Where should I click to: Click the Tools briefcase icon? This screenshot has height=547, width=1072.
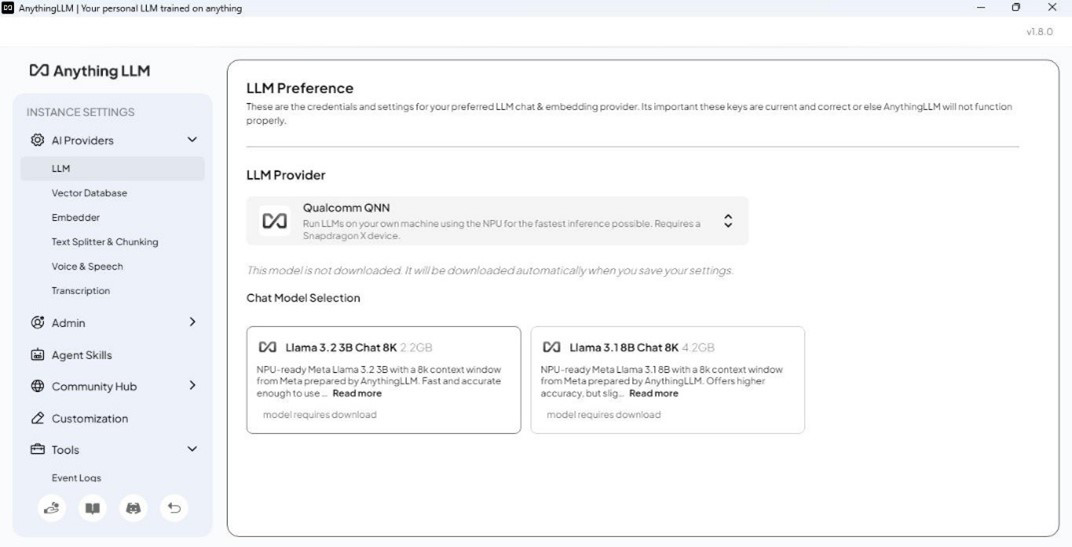[x=38, y=449]
